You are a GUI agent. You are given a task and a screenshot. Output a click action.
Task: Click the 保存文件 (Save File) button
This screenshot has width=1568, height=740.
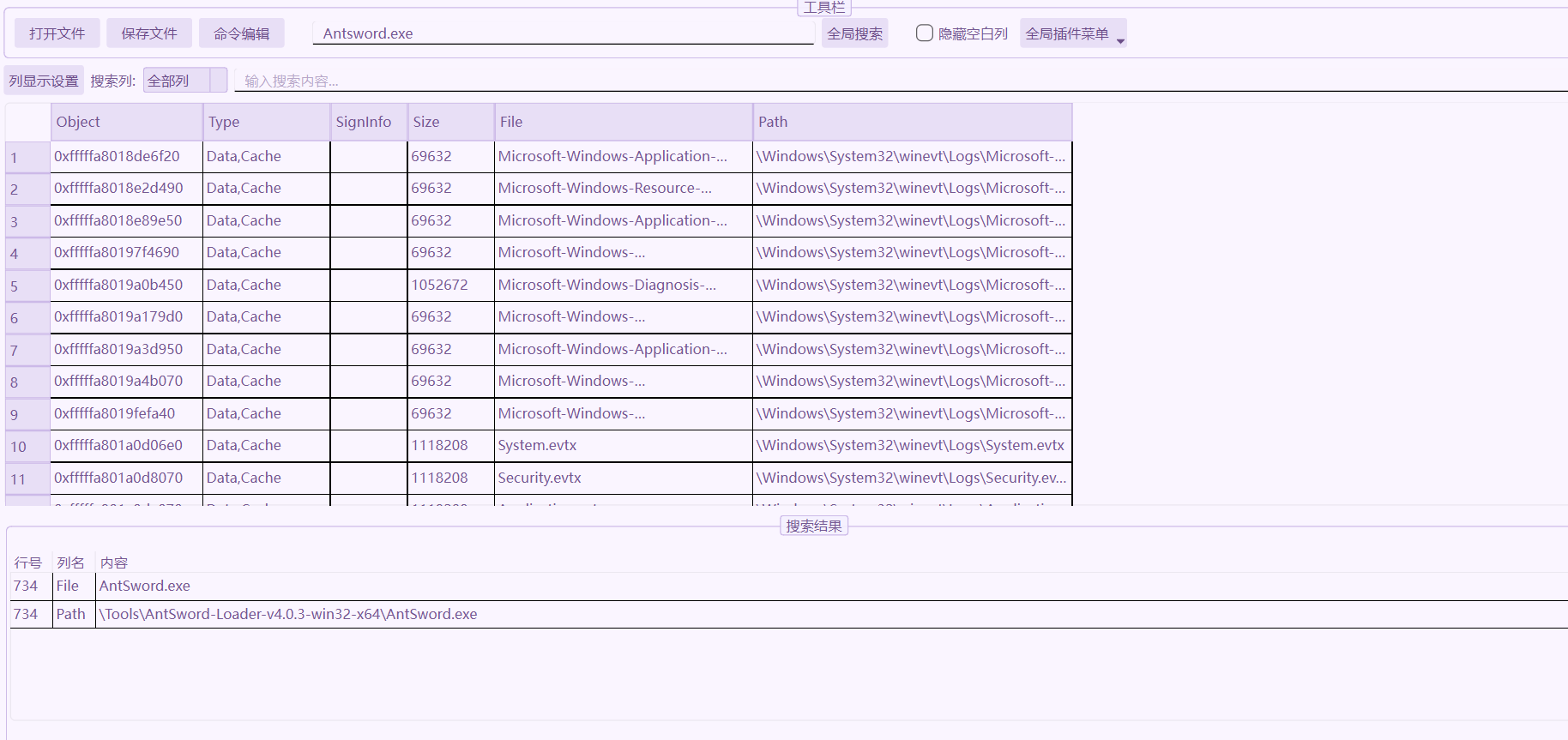[x=148, y=33]
